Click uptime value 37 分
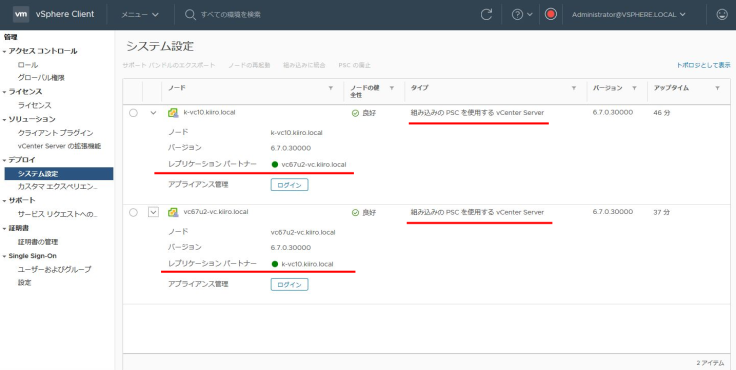 (661, 212)
